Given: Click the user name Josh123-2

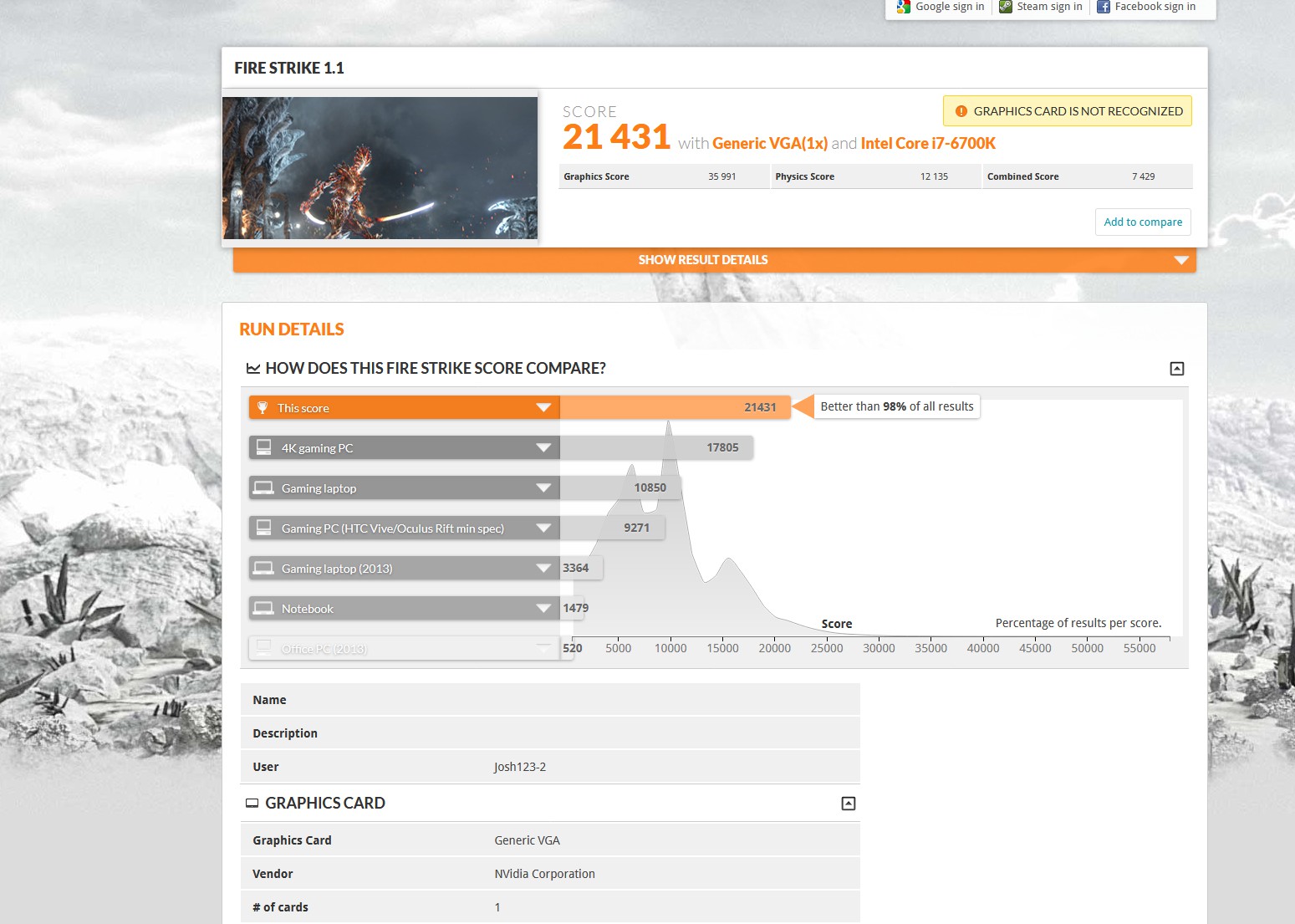Looking at the screenshot, I should click(x=520, y=767).
